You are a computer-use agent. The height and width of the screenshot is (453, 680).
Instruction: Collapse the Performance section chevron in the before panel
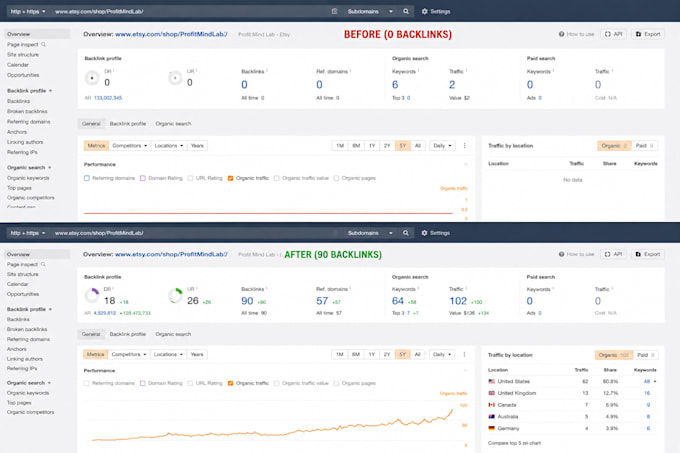466,164
